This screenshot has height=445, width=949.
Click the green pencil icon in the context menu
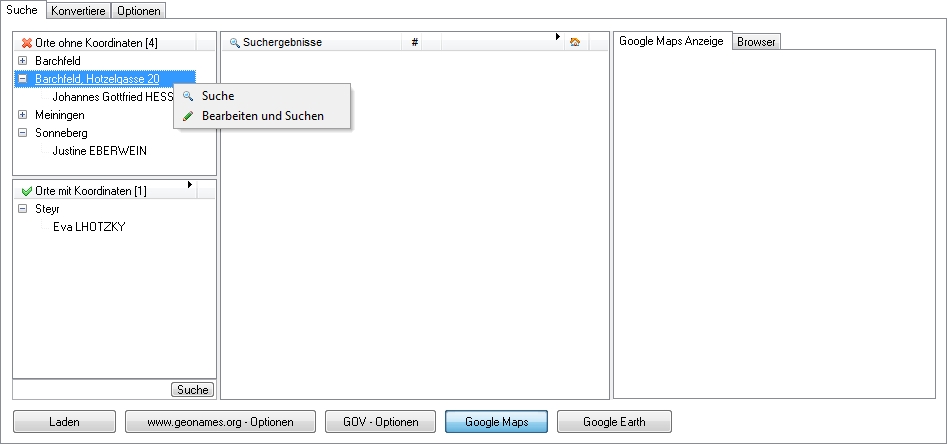[188, 116]
